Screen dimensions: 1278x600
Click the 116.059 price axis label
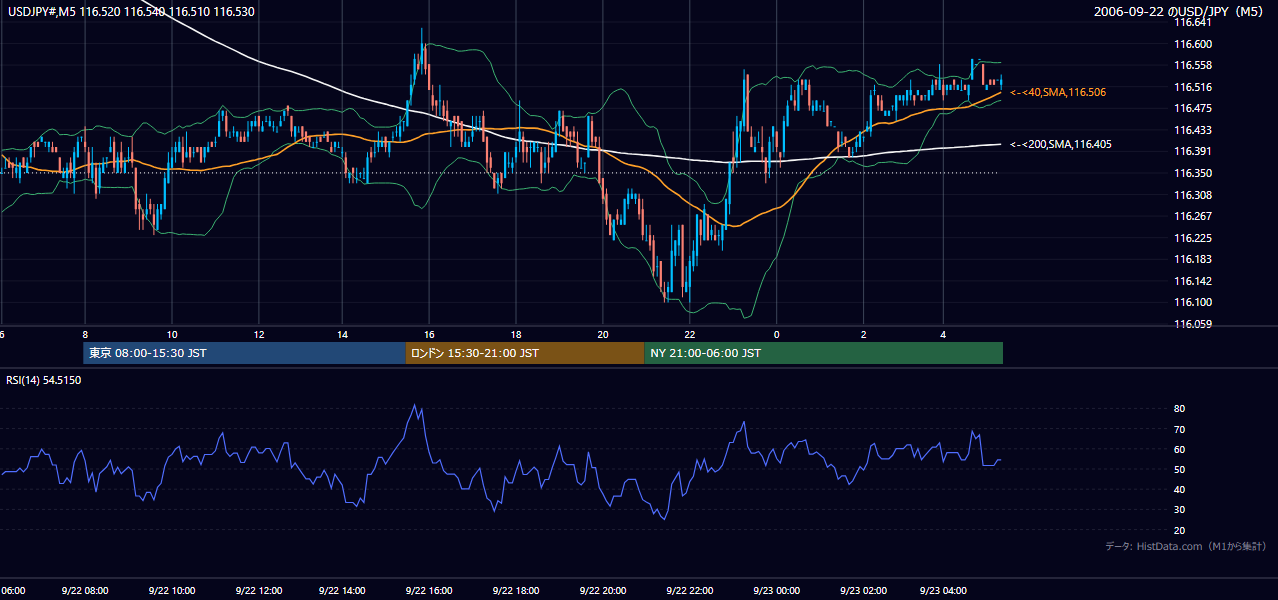tap(1194, 324)
